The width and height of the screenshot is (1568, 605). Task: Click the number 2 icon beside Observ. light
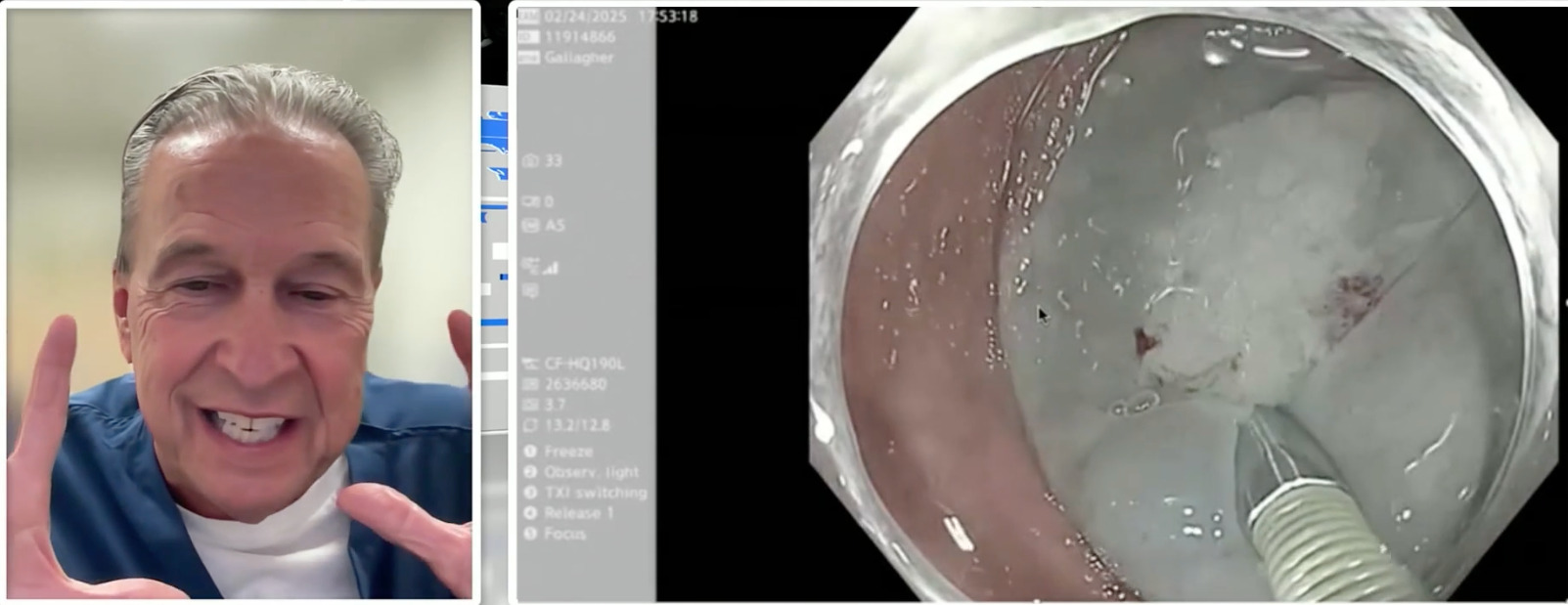tap(530, 472)
